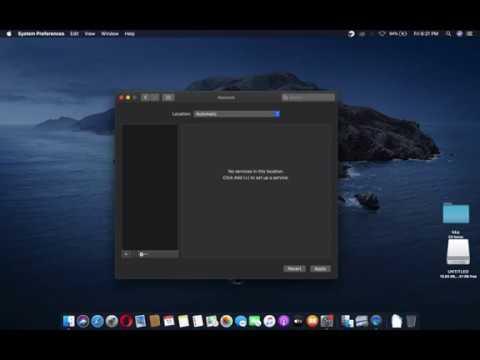Viewport: 480px width, 360px height.
Task: Add a service with the plus button
Action: pyautogui.click(x=126, y=254)
